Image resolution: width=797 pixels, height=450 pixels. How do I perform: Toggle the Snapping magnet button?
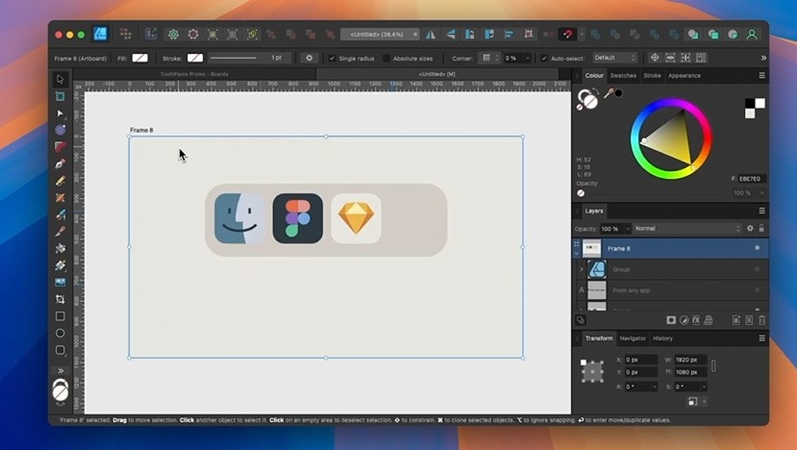tap(567, 34)
